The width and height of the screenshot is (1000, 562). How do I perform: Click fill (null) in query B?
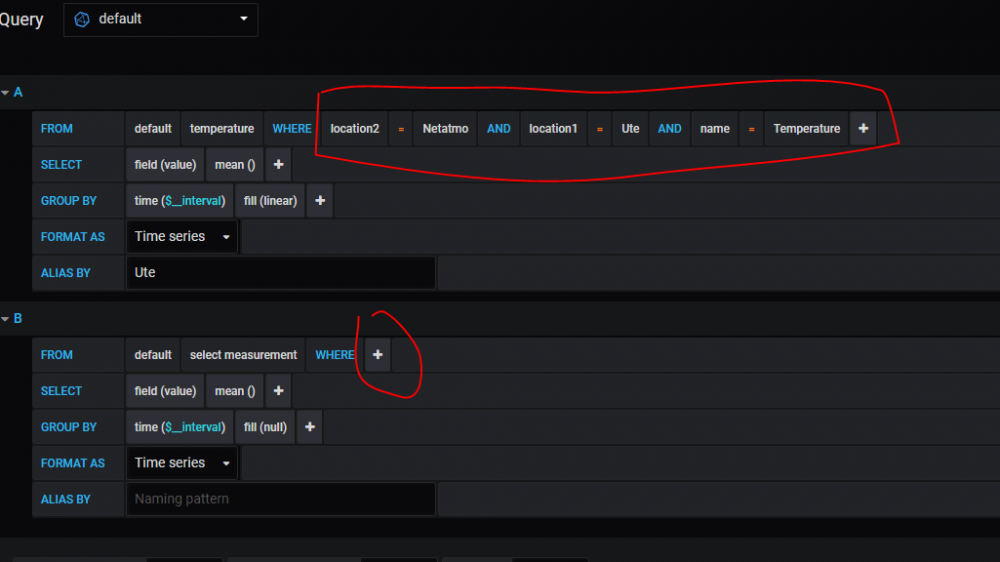click(265, 427)
